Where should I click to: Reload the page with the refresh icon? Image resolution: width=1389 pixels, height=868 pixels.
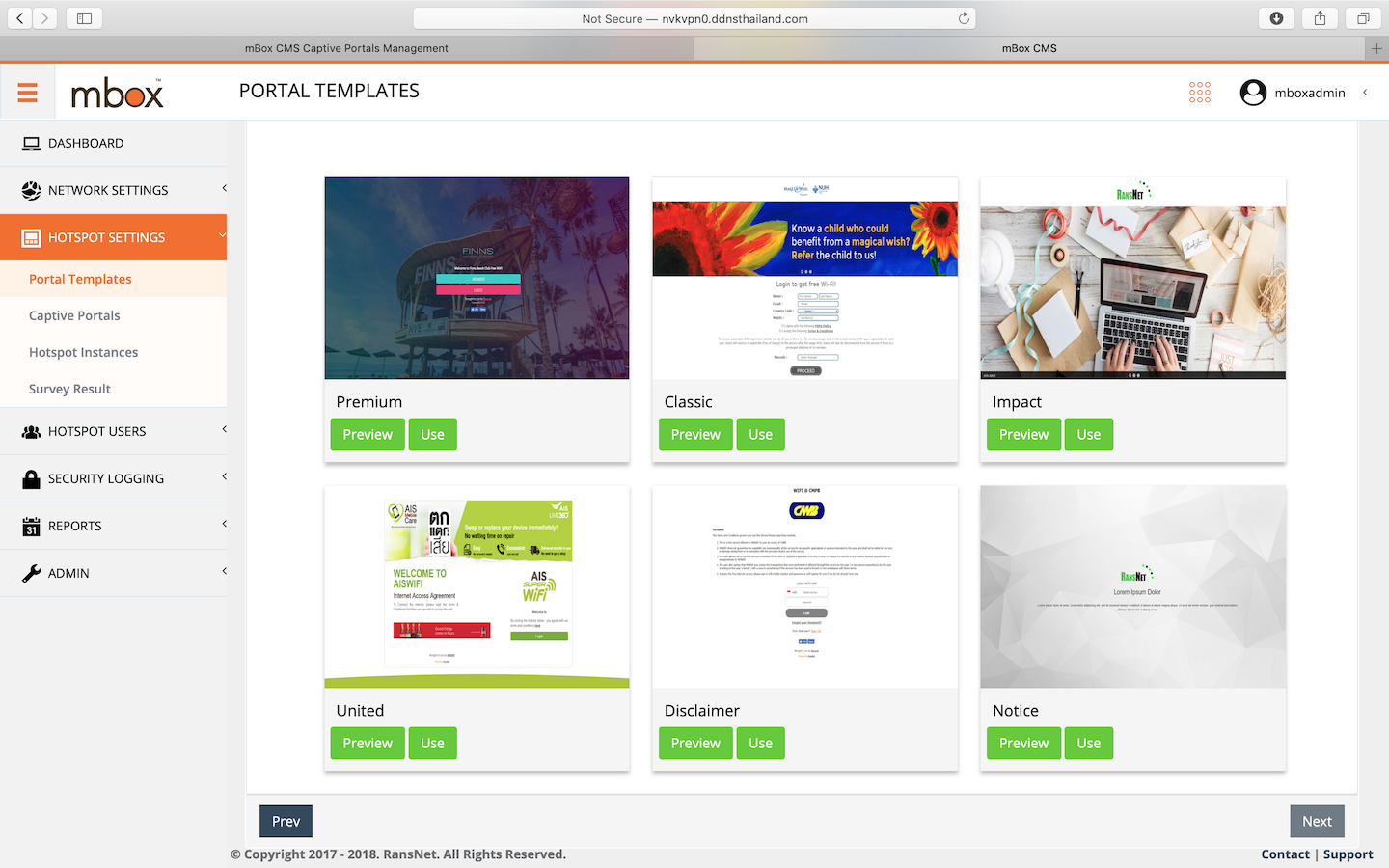(x=964, y=18)
